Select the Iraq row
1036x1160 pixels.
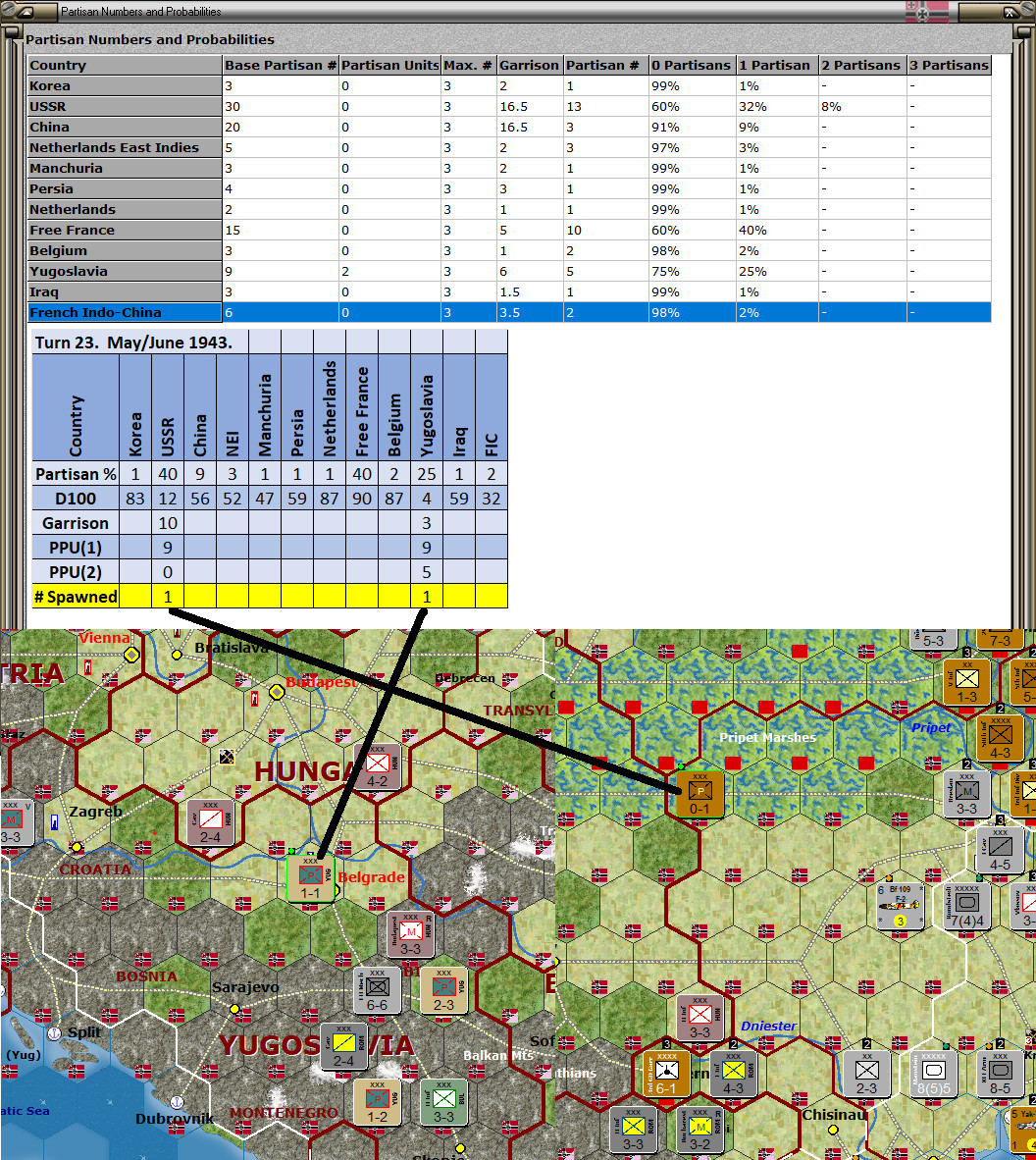tap(509, 292)
